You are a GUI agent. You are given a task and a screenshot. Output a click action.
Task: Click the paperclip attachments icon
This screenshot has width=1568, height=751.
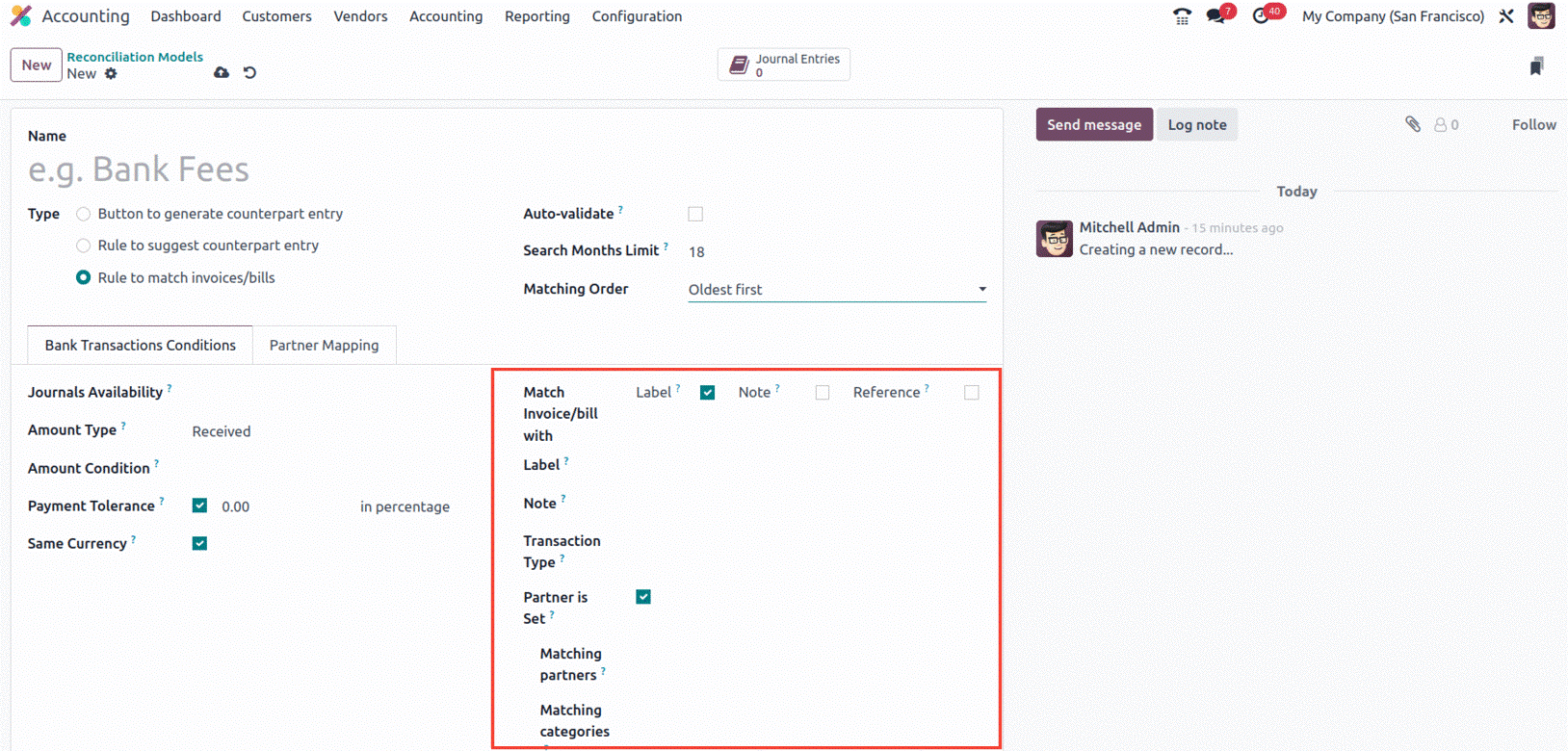[x=1413, y=124]
